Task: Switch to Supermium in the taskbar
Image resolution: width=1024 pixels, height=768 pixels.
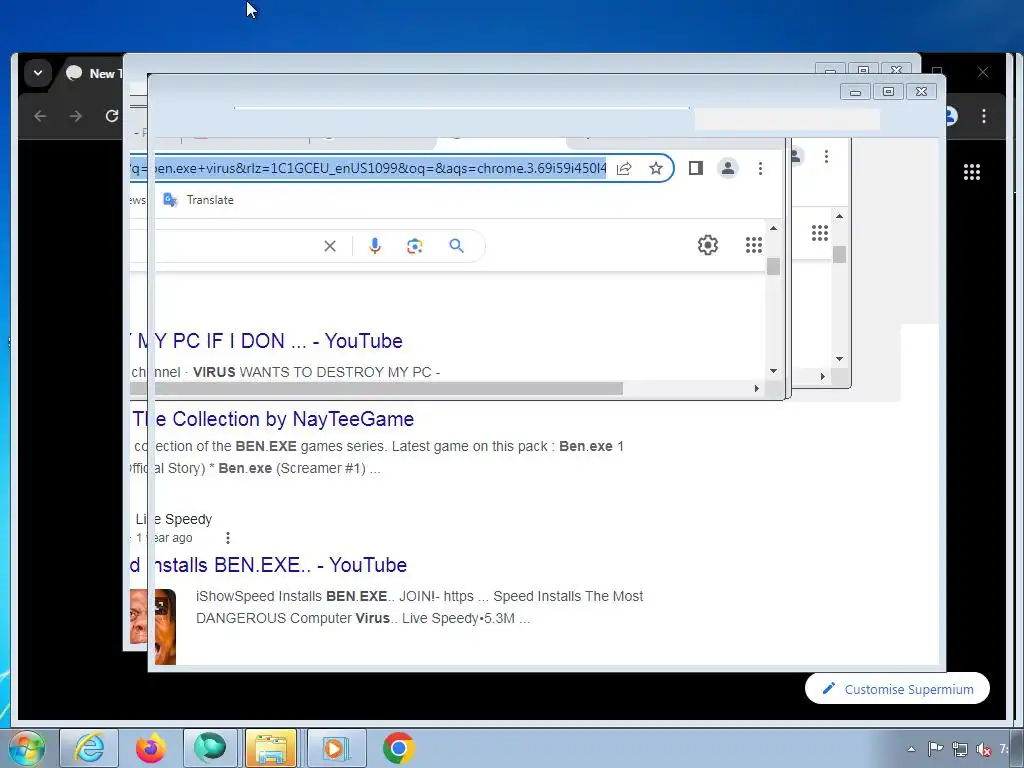Action: click(210, 748)
